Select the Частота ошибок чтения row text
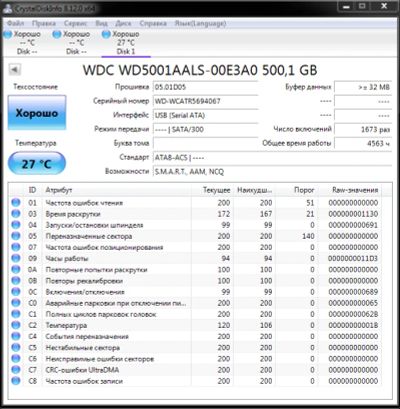This screenshot has height=409, width=400. pos(84,203)
